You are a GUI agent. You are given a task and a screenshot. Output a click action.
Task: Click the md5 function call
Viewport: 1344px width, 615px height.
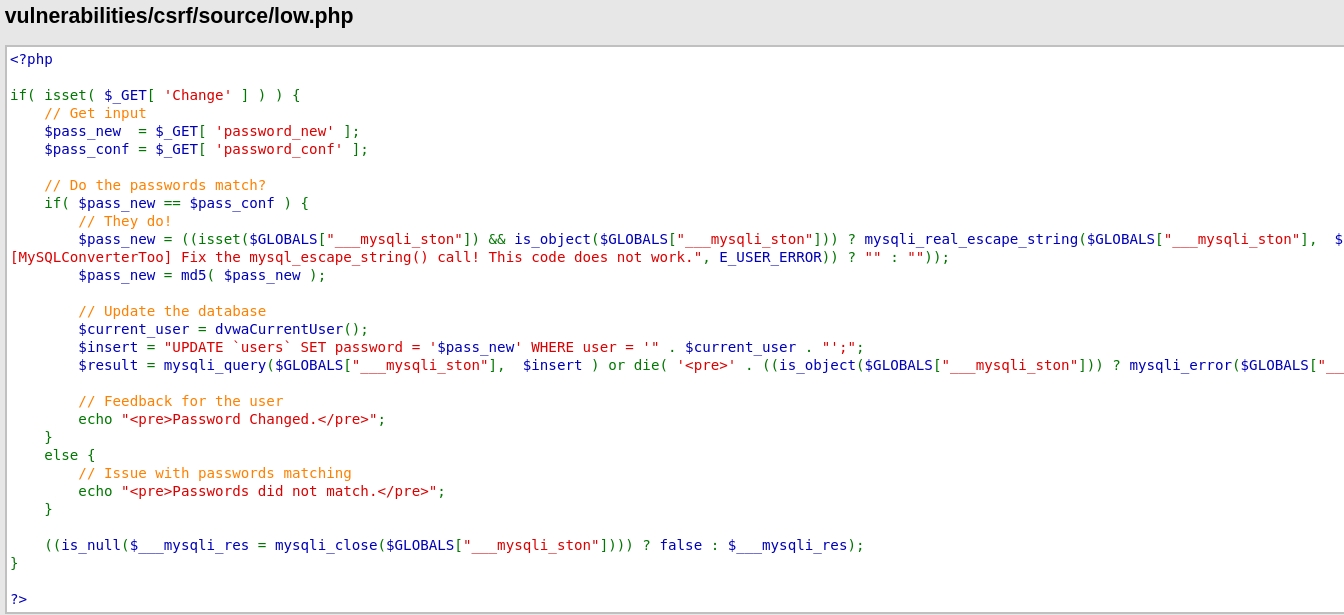(x=193, y=275)
